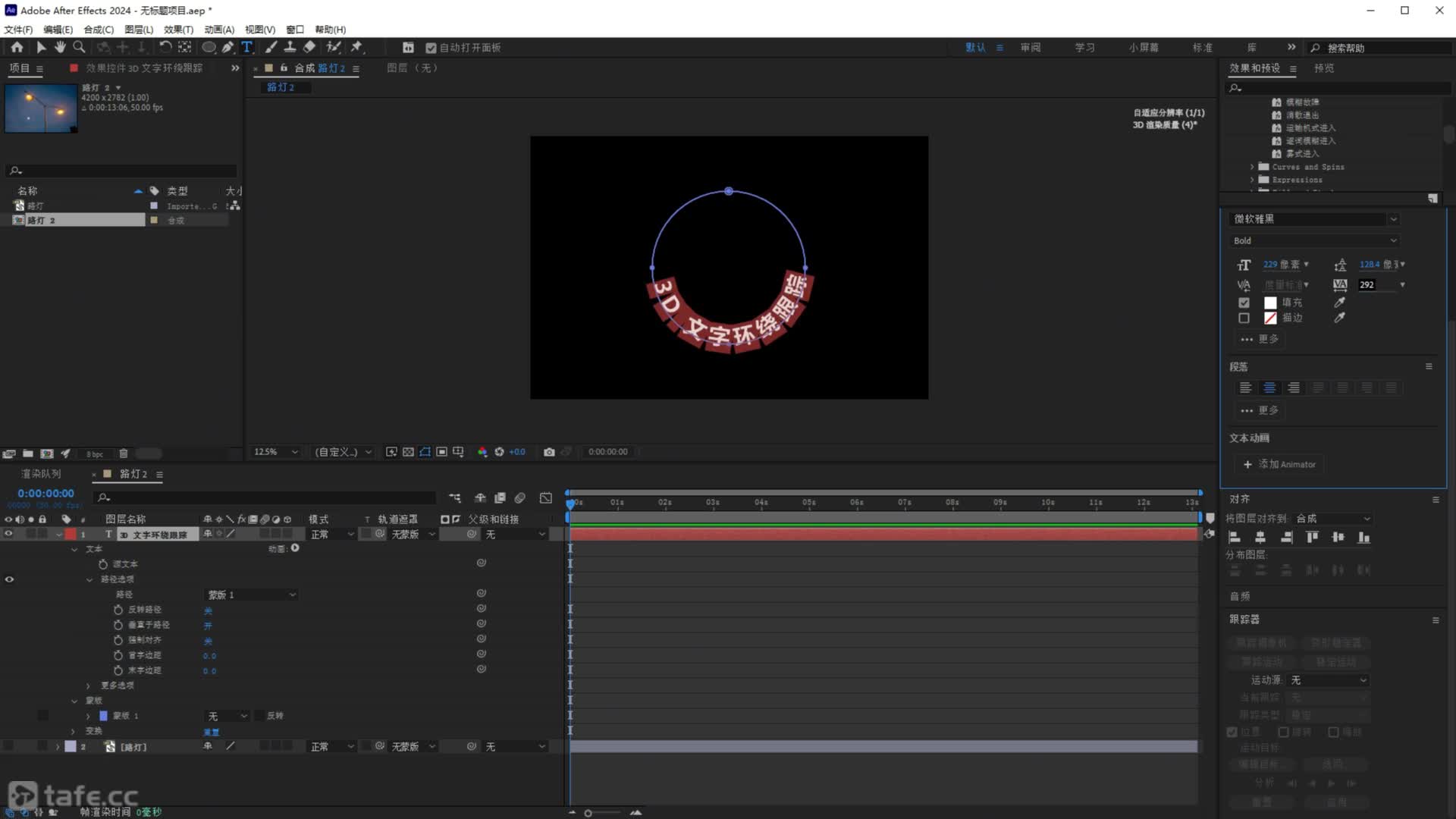Open the File menu
This screenshot has width=1456, height=819.
click(x=18, y=30)
